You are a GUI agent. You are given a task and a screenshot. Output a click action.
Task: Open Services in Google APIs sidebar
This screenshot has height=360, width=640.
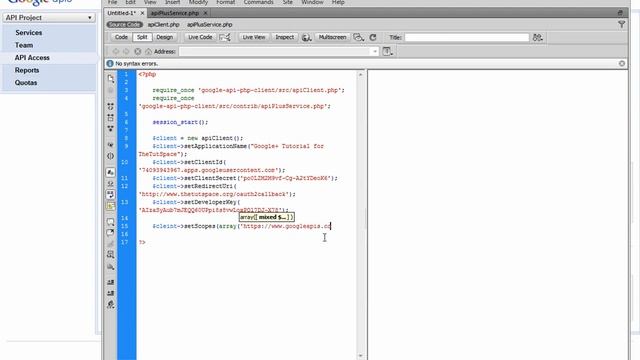coord(29,33)
